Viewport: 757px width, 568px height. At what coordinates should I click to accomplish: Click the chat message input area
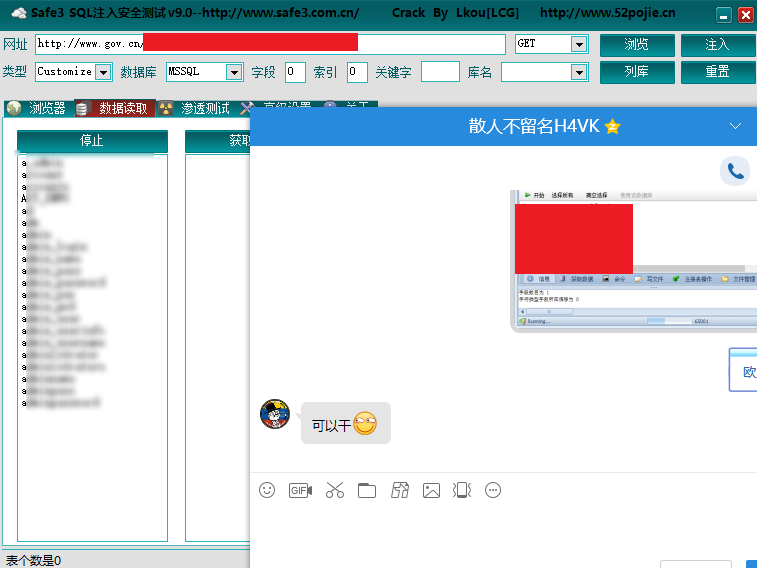click(503, 531)
